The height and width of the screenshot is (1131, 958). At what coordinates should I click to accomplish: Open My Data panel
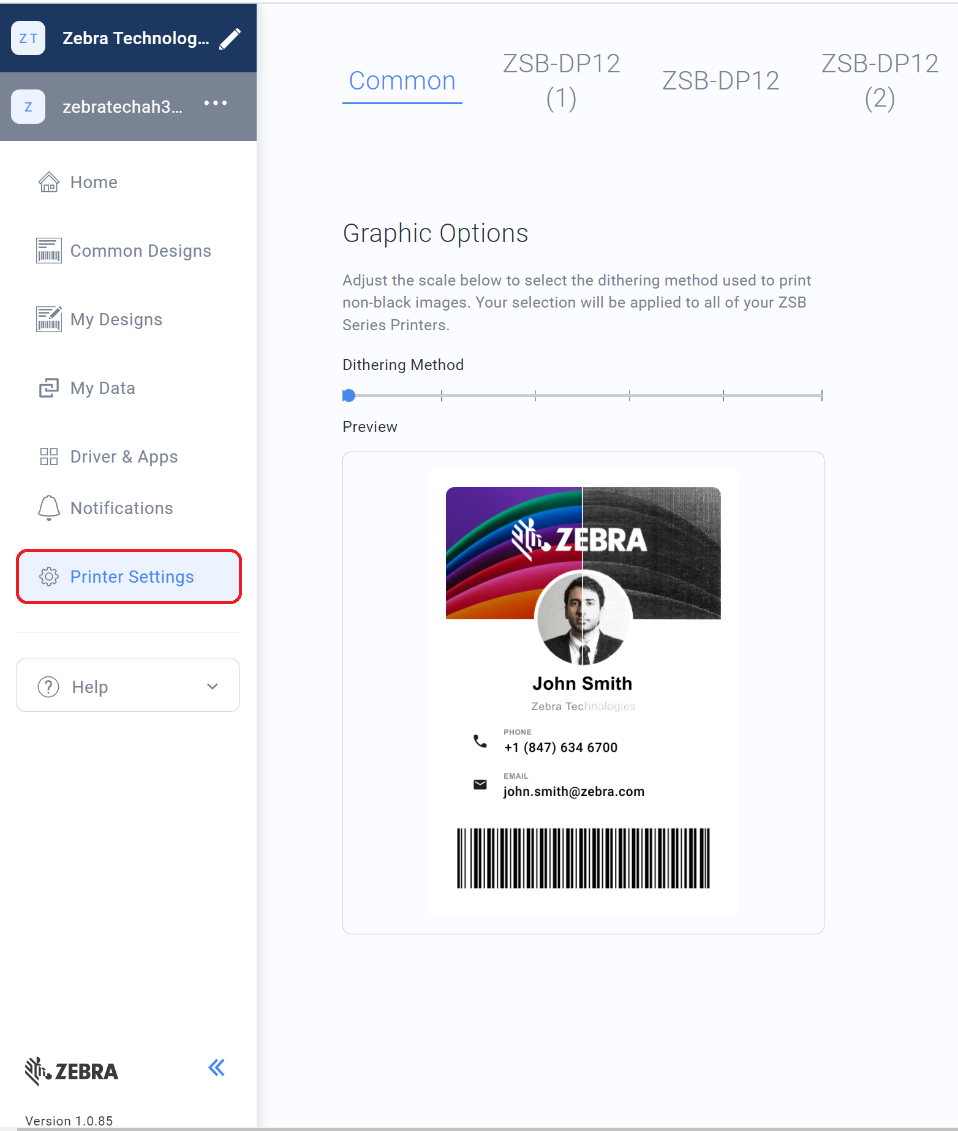pos(48,387)
